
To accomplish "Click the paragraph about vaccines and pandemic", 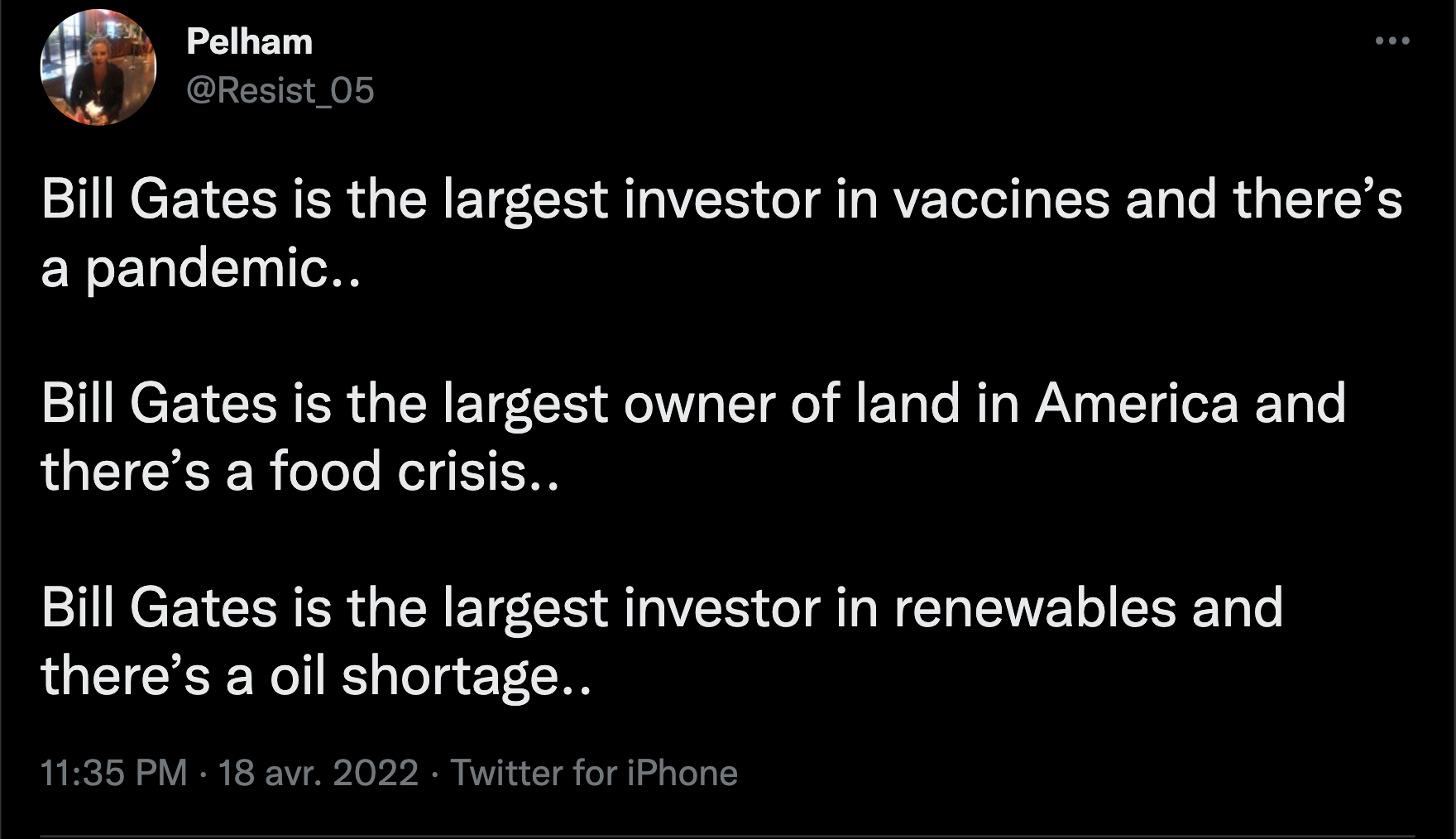I will [x=721, y=234].
